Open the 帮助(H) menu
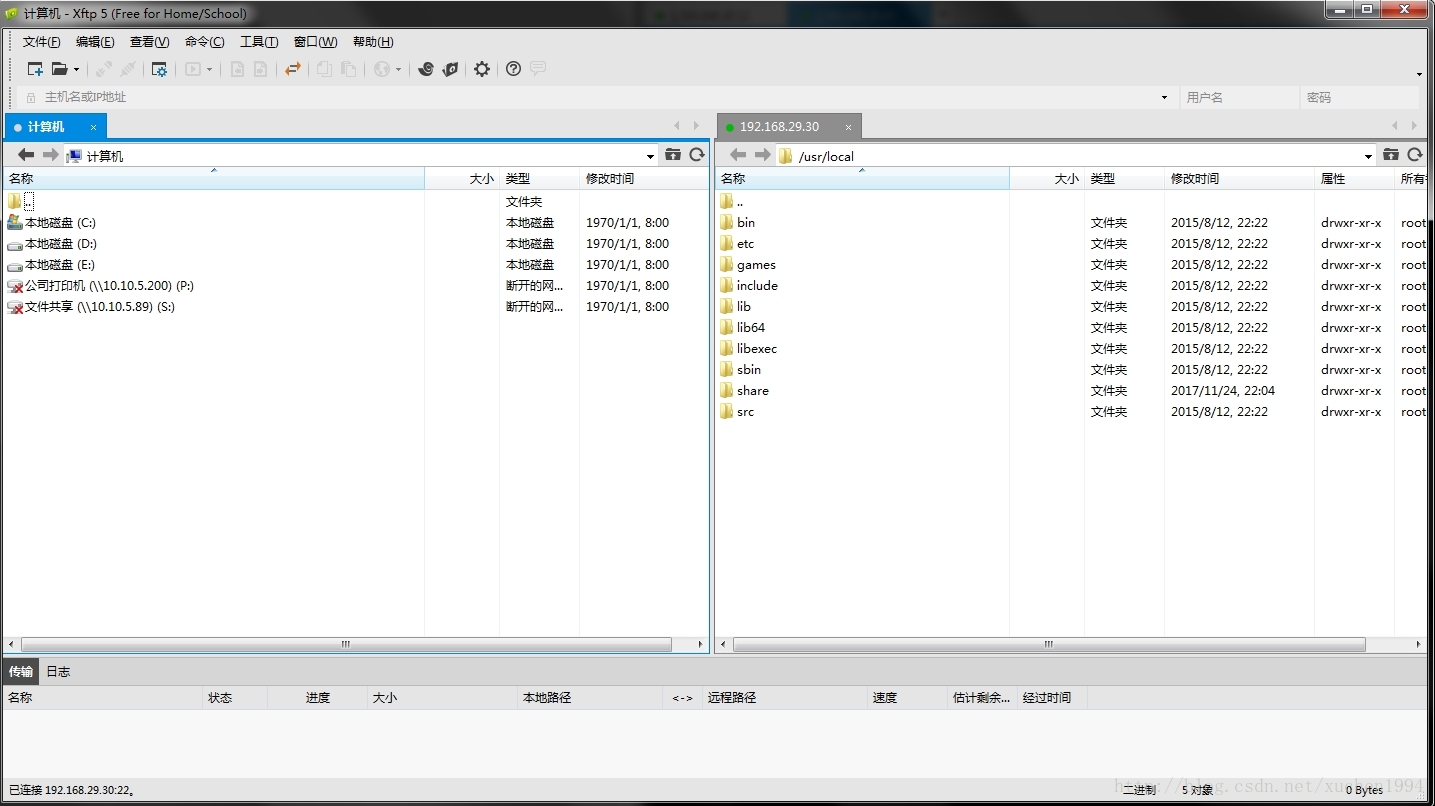This screenshot has width=1435, height=806. [x=373, y=42]
